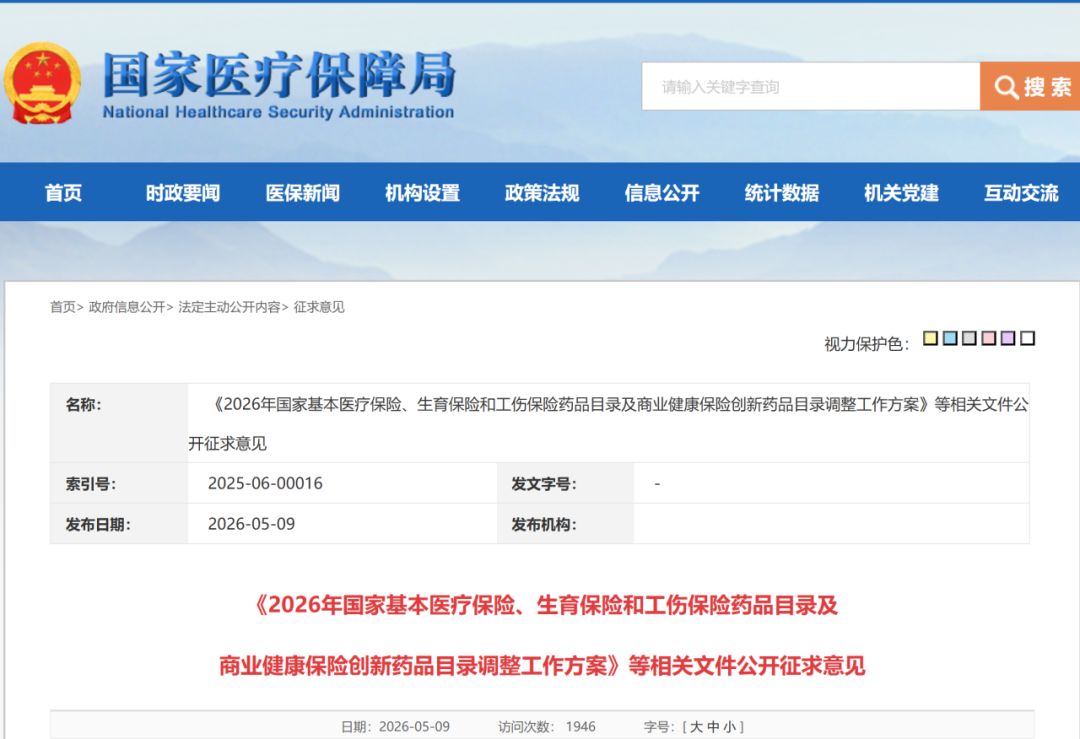This screenshot has width=1080, height=739.
Task: Click 法定主动公开内容 breadcrumb link
Action: tap(229, 307)
